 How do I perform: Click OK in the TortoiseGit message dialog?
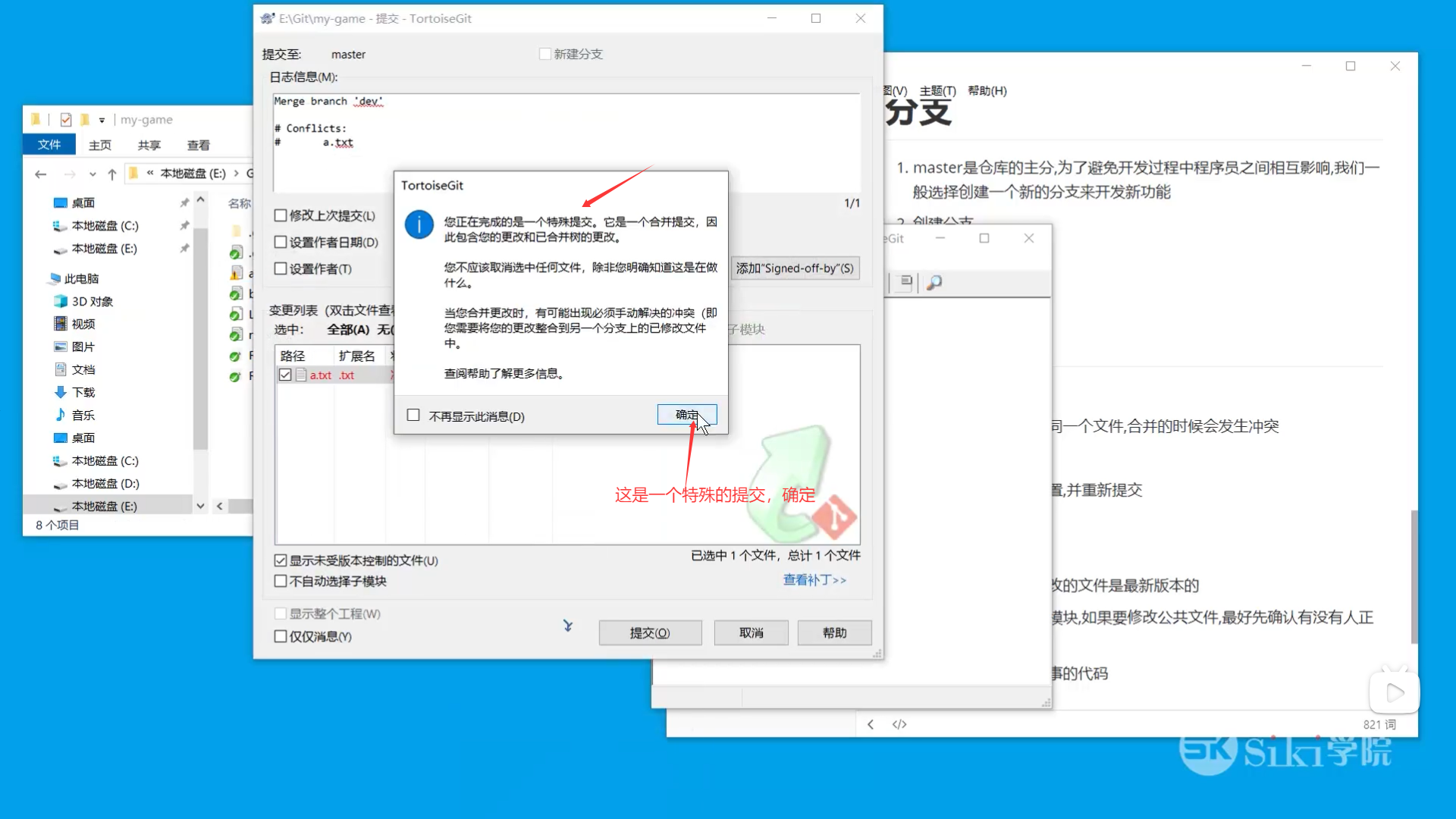(686, 415)
